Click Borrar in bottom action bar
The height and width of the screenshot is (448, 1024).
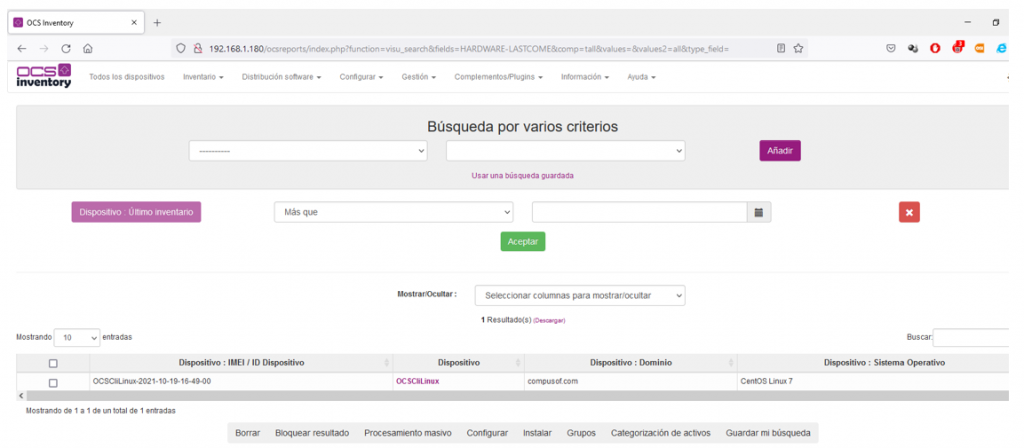(x=248, y=433)
